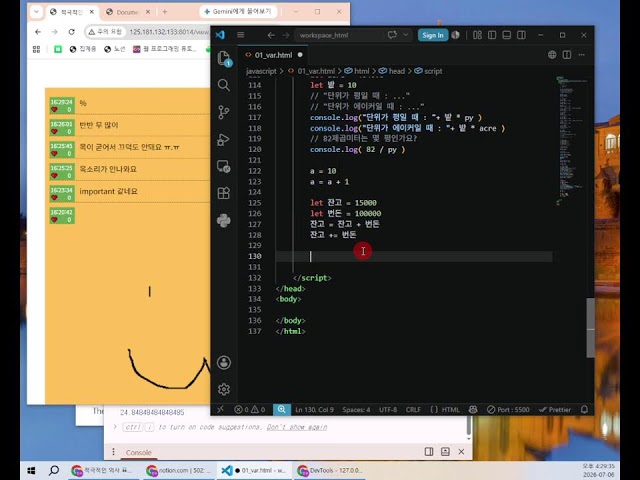This screenshot has width=640, height=480.
Task: Open Chrome tab search dropdown
Action: click(x=36, y=11)
